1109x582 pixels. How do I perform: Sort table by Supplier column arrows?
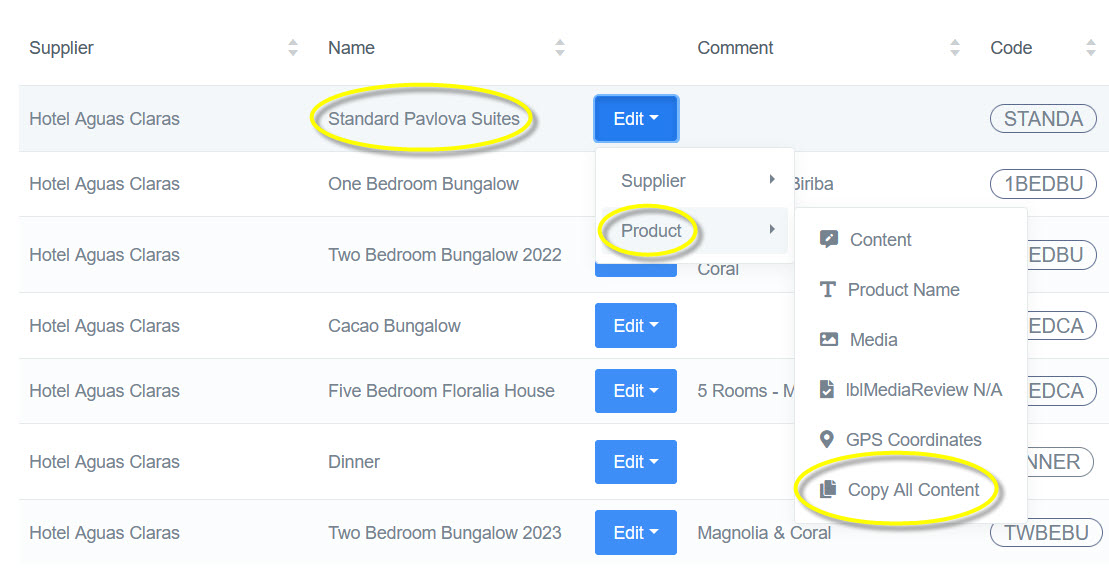click(293, 48)
